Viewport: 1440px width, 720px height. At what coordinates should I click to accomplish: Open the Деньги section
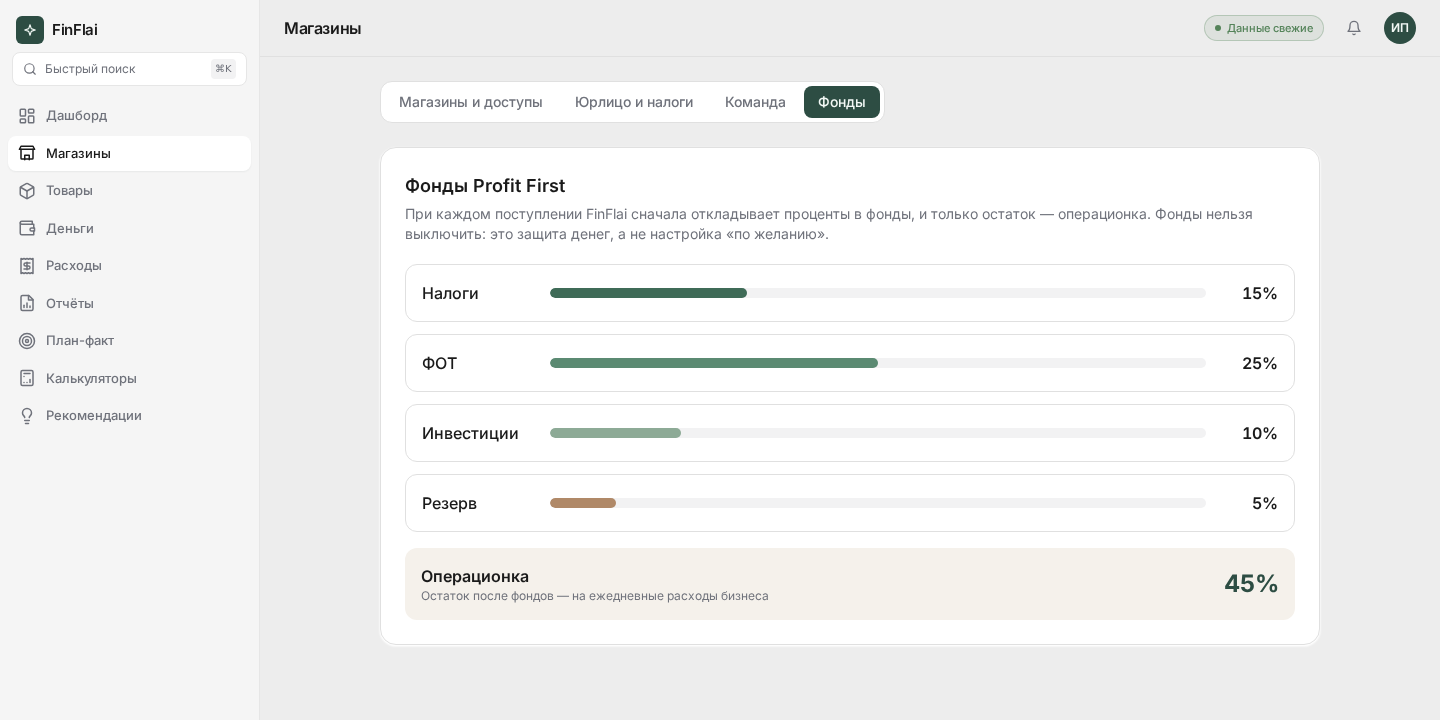[x=129, y=228]
